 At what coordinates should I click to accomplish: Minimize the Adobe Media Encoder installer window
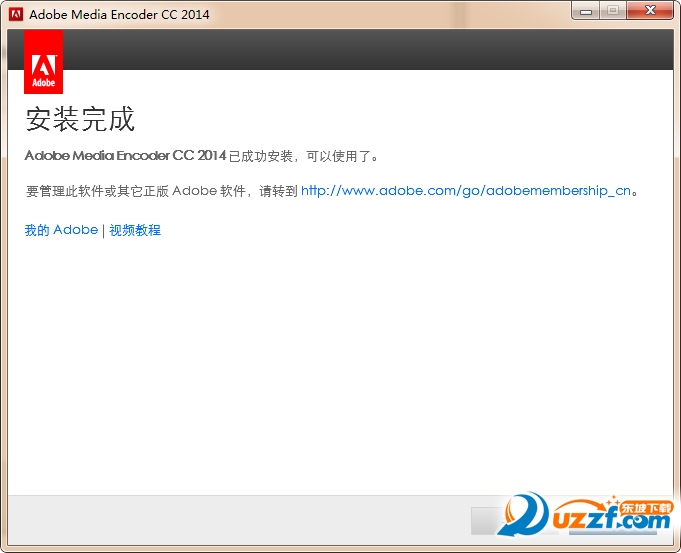click(x=585, y=11)
